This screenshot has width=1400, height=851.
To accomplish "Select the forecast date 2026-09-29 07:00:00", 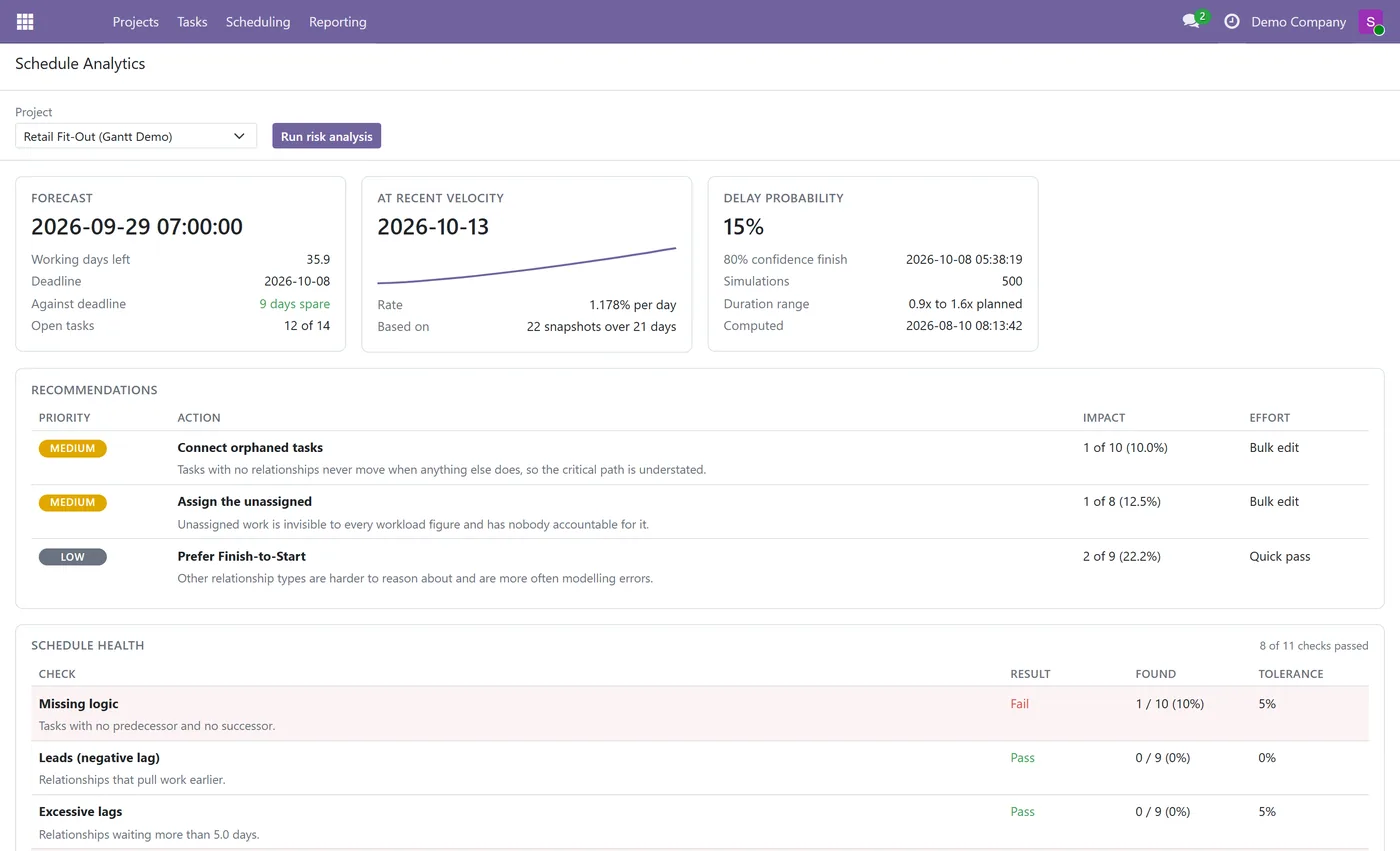I will [x=137, y=227].
